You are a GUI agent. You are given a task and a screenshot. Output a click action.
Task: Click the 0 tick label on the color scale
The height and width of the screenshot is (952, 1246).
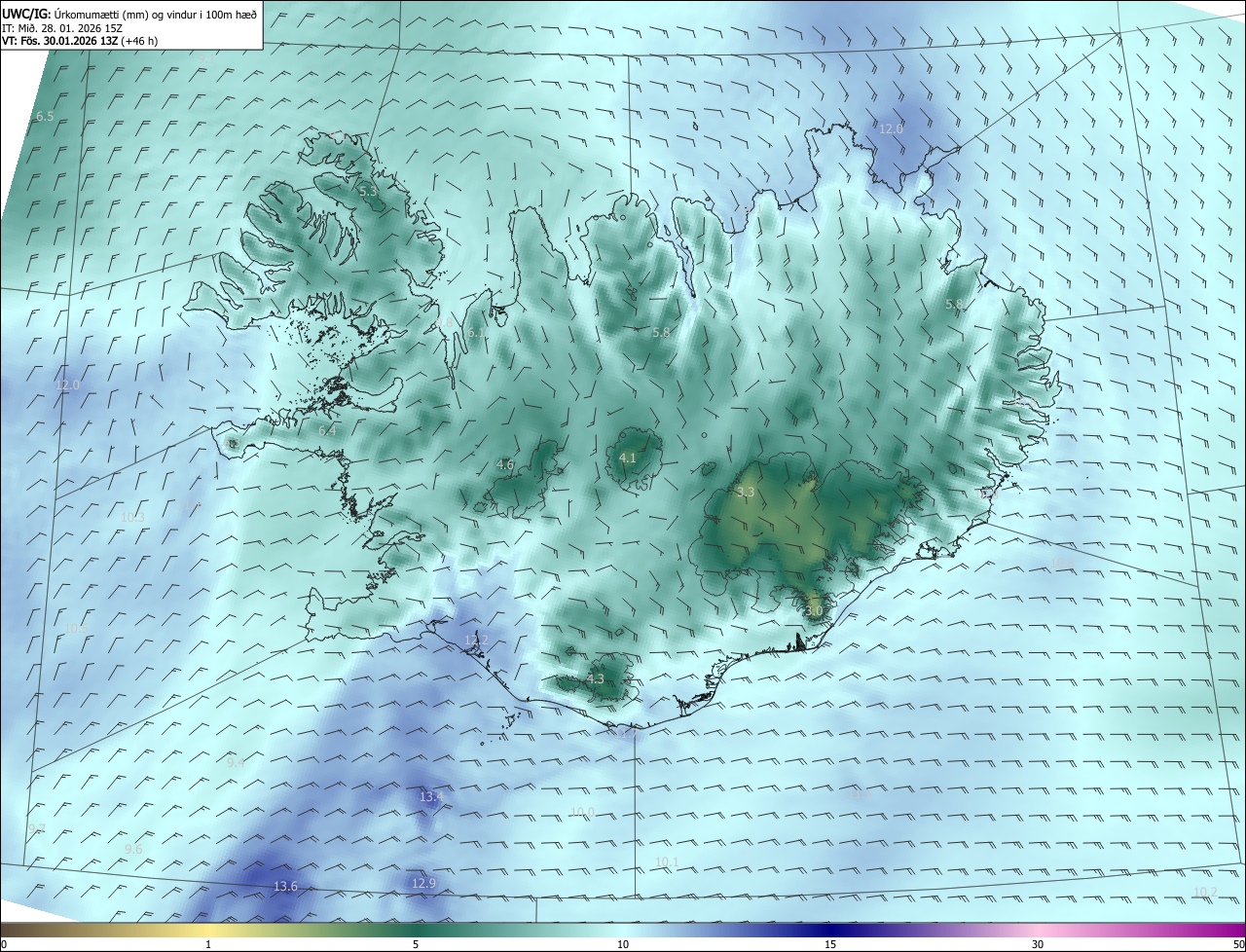point(4,944)
